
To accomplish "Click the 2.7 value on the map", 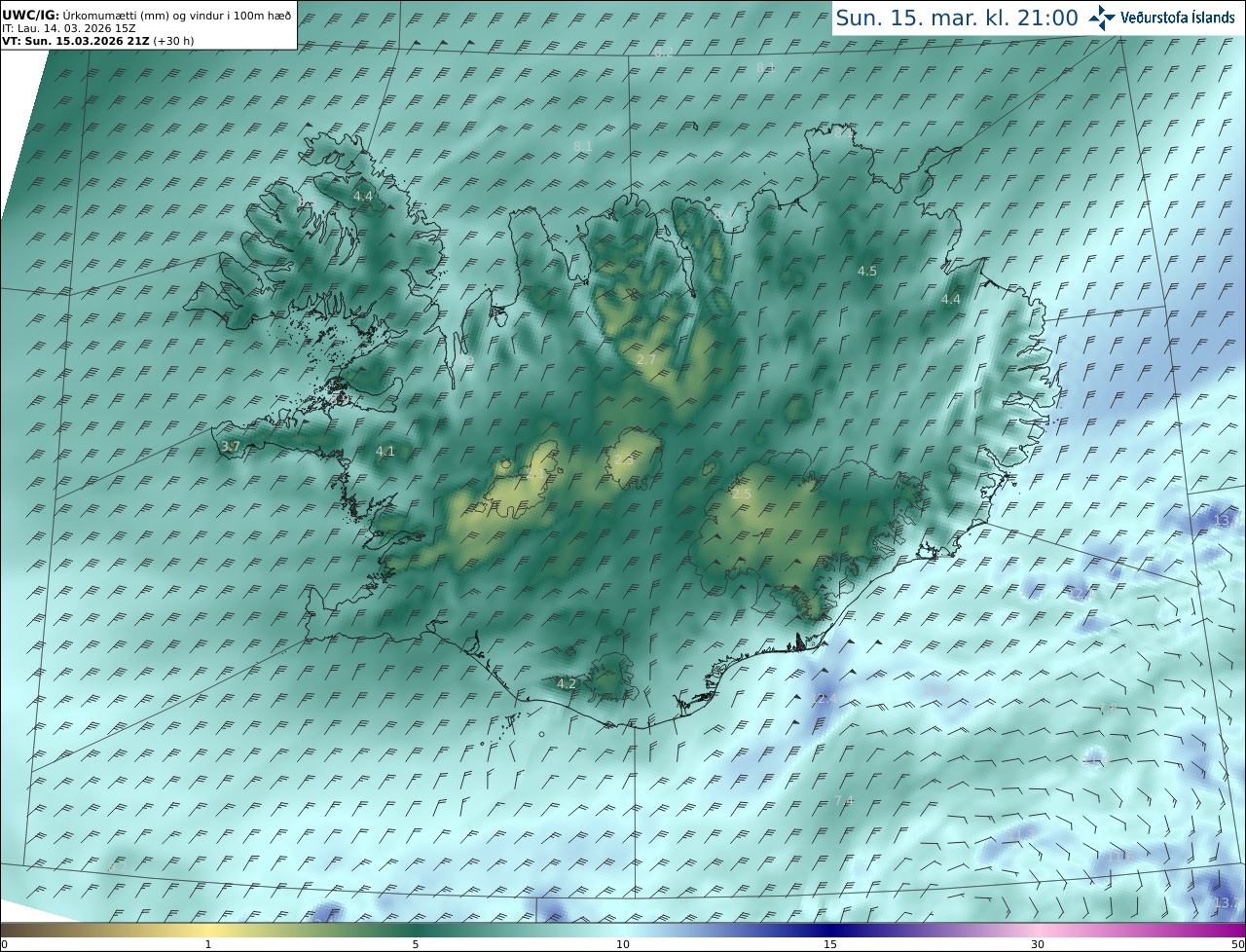I will (646, 360).
